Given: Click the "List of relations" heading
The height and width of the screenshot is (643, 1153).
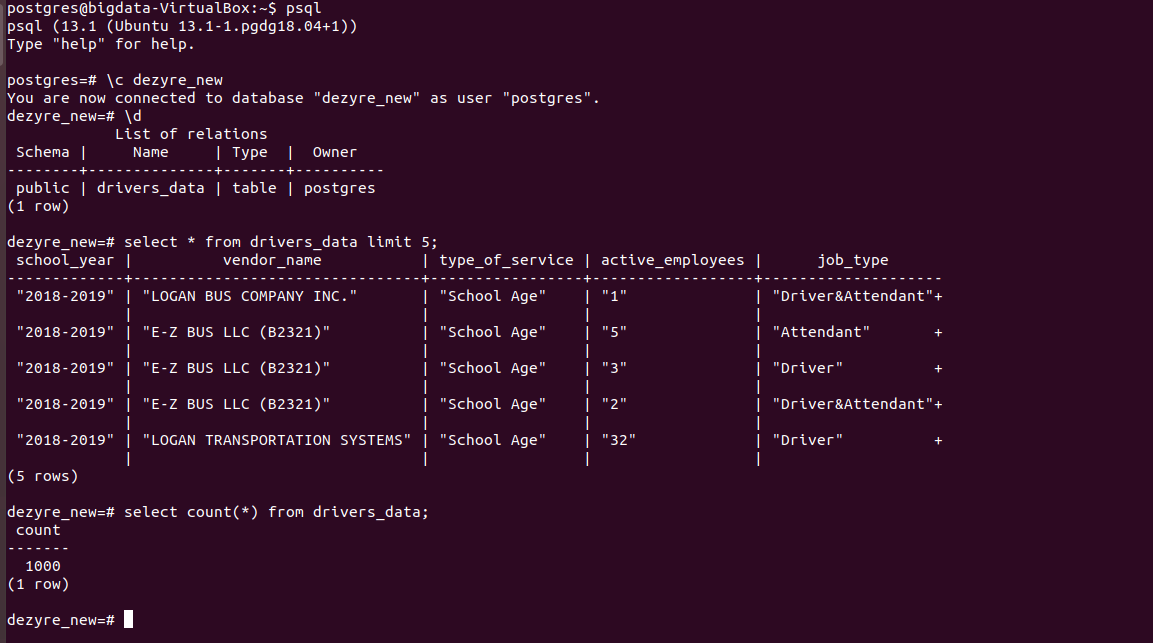Looking at the screenshot, I should tap(191, 134).
